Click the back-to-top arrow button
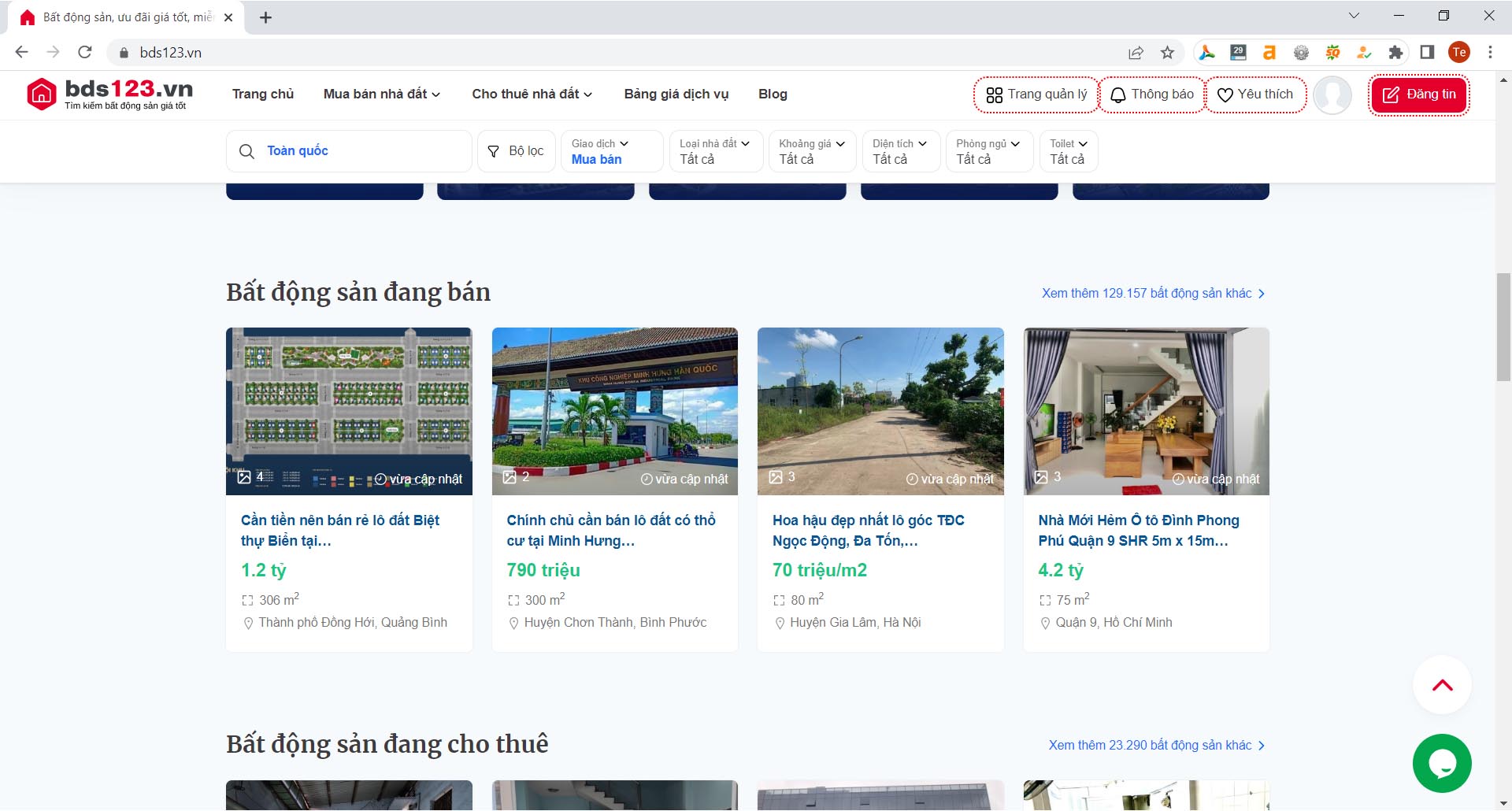1512x811 pixels. [1442, 685]
